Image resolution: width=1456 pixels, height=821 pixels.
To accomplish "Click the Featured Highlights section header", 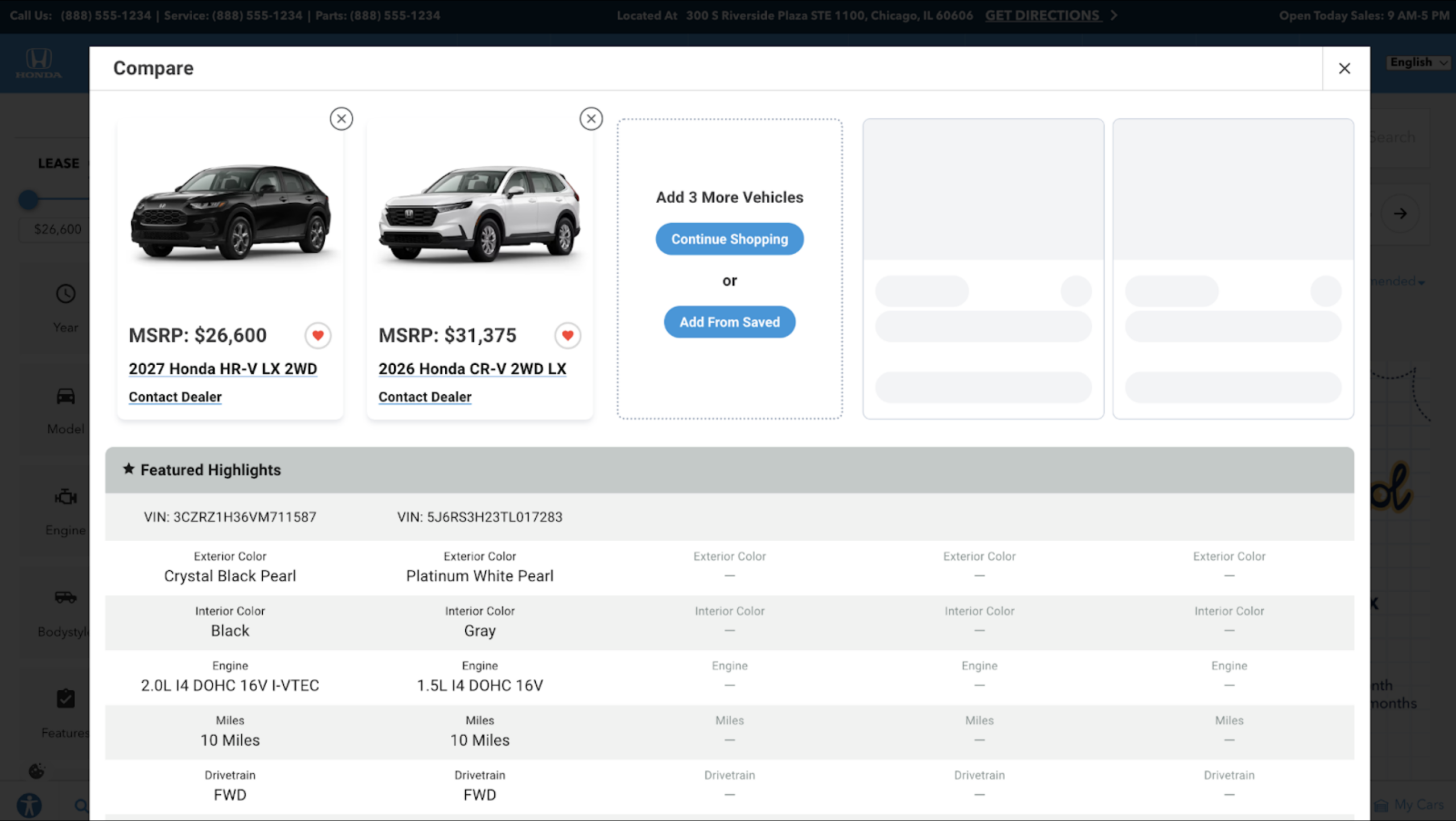I will 729,470.
